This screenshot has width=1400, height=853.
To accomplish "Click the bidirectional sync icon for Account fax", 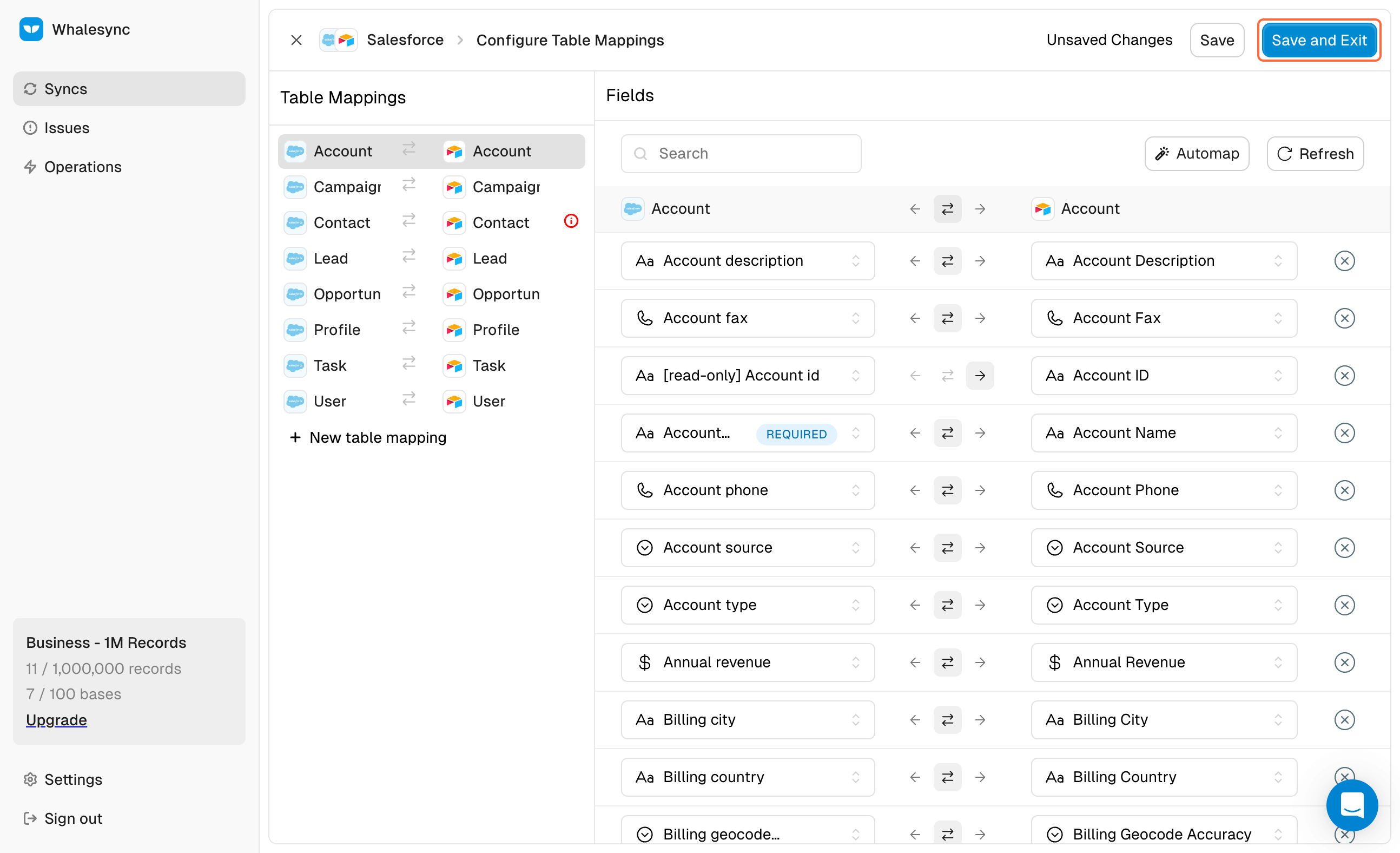I will pyautogui.click(x=947, y=317).
